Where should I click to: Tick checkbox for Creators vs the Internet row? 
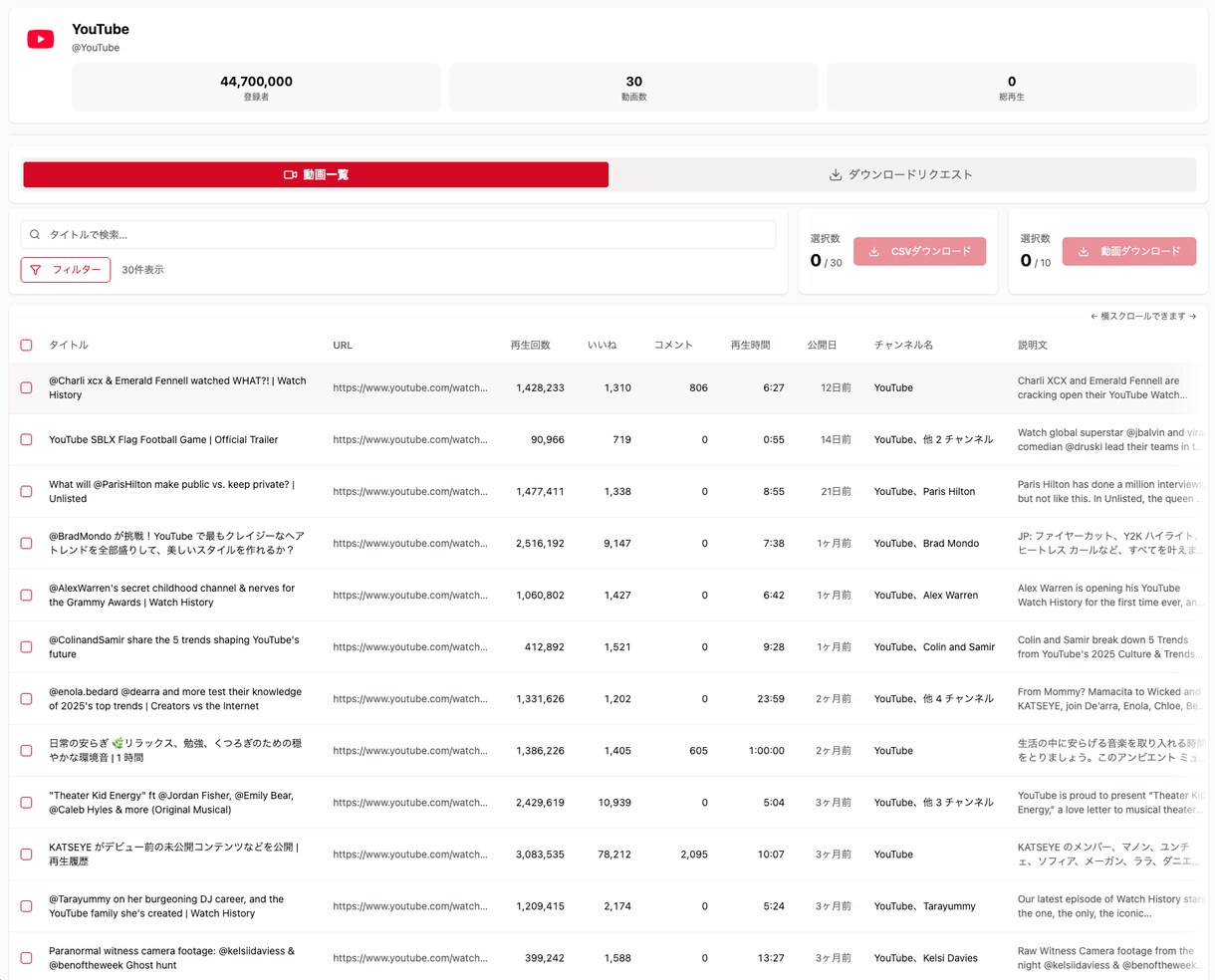[x=27, y=699]
